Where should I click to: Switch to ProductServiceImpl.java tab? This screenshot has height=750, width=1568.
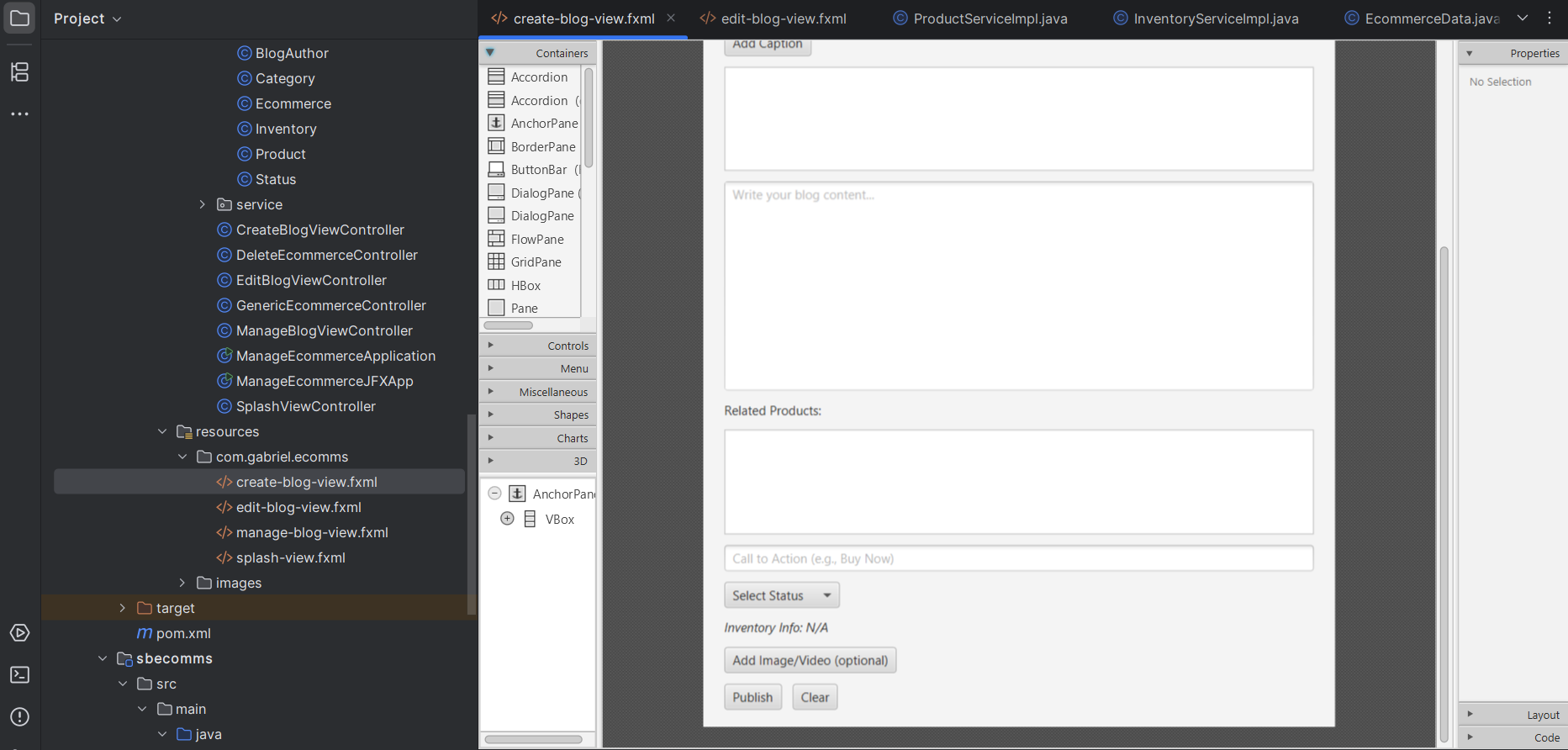coord(980,18)
